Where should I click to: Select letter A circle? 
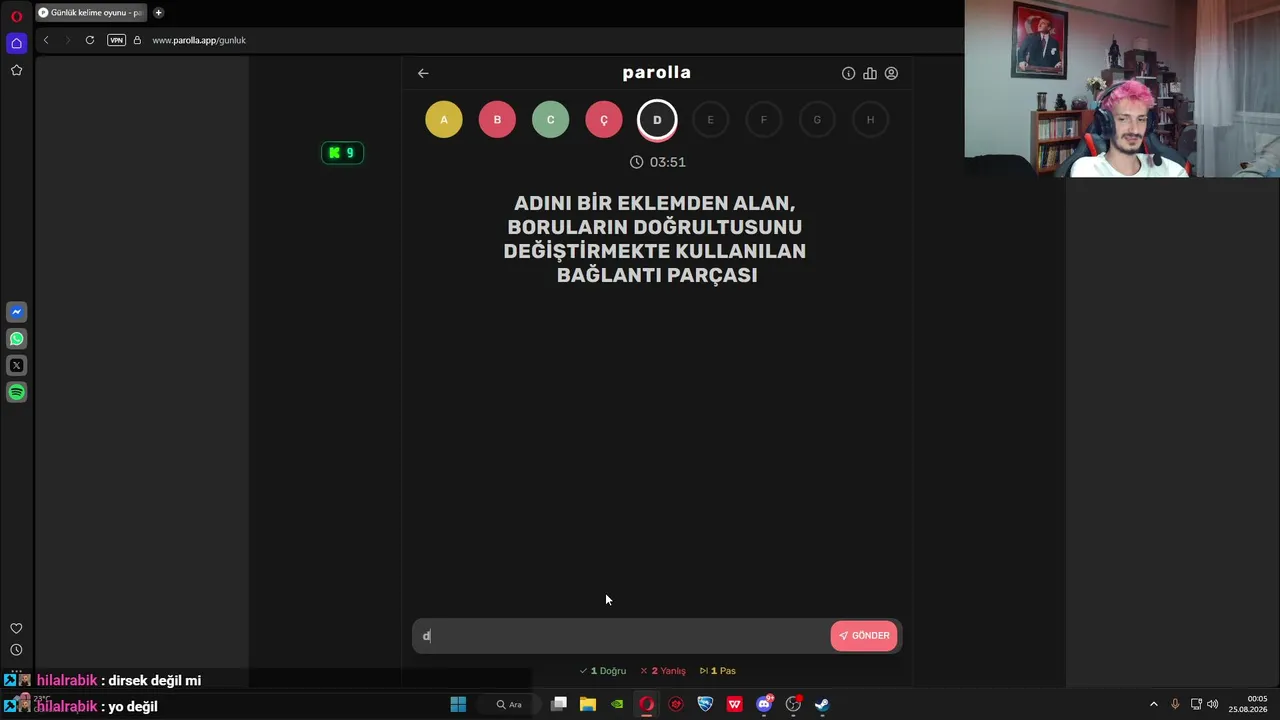[x=444, y=120]
